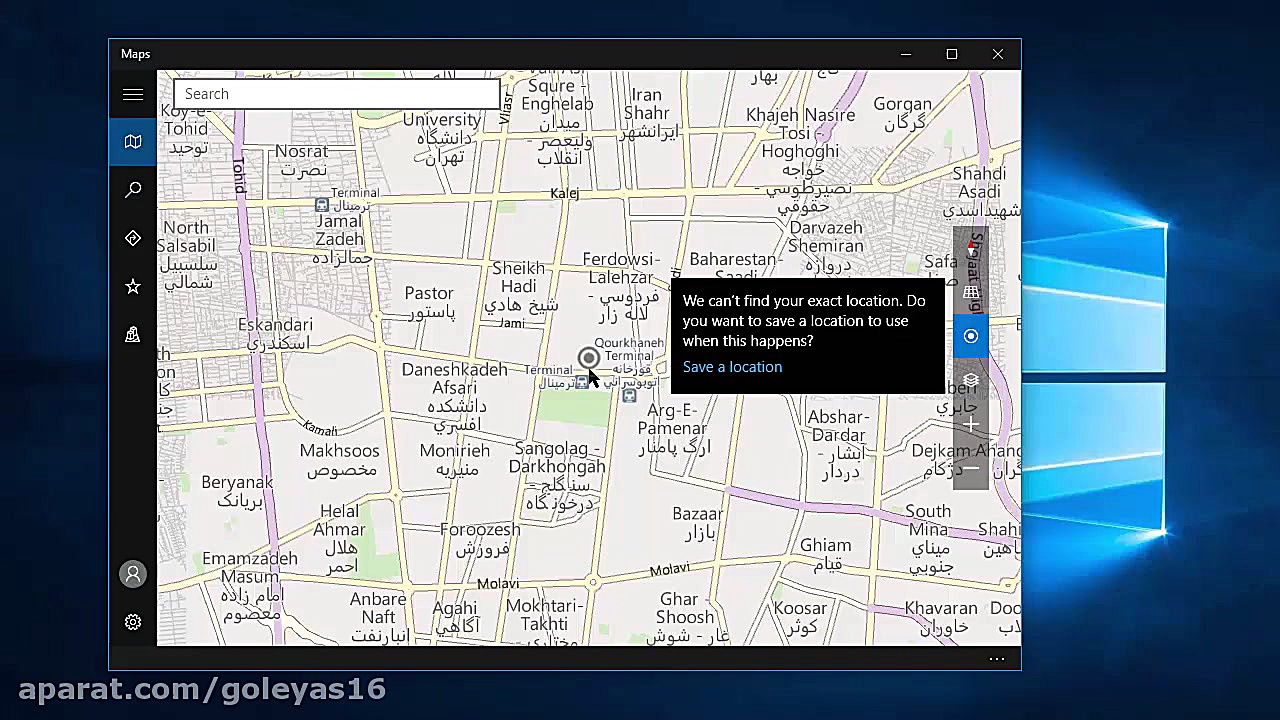Screen dimensions: 1280x720
Task: Click inside the Search input box
Action: (x=335, y=93)
